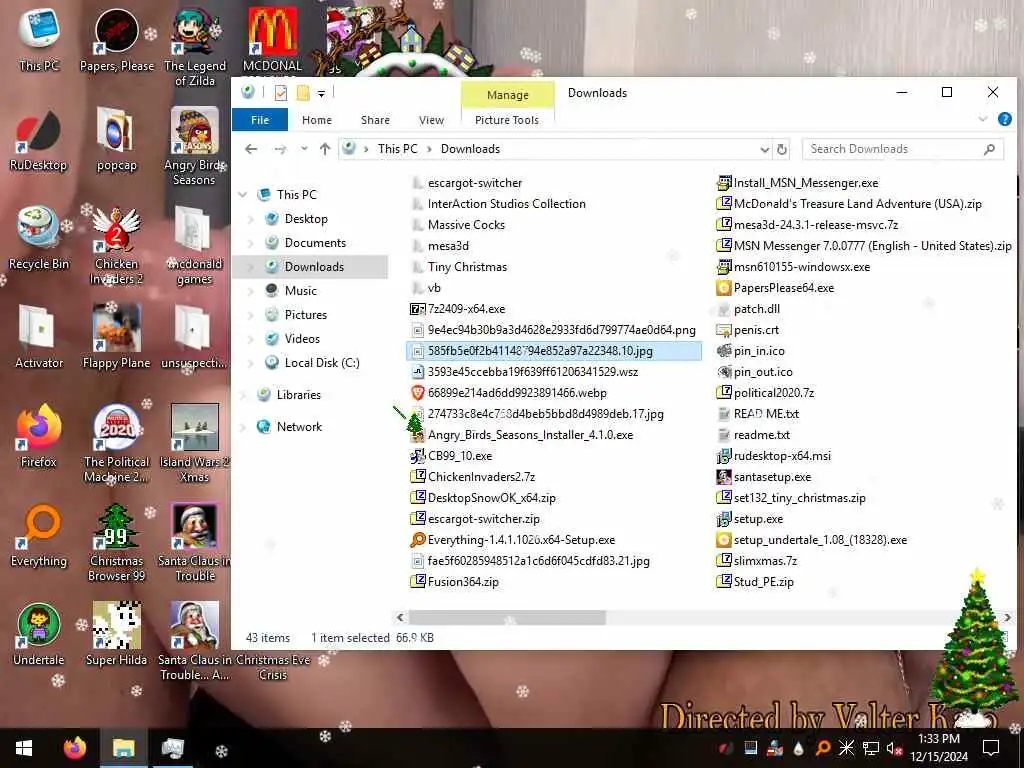Image resolution: width=1024 pixels, height=768 pixels.
Task: Expand the Desktop tree node
Action: point(251,219)
